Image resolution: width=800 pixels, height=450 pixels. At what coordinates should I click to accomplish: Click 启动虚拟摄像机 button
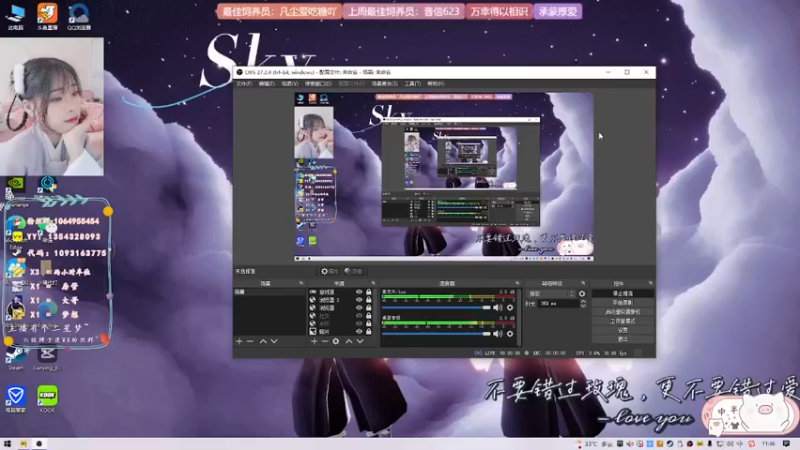pos(622,312)
